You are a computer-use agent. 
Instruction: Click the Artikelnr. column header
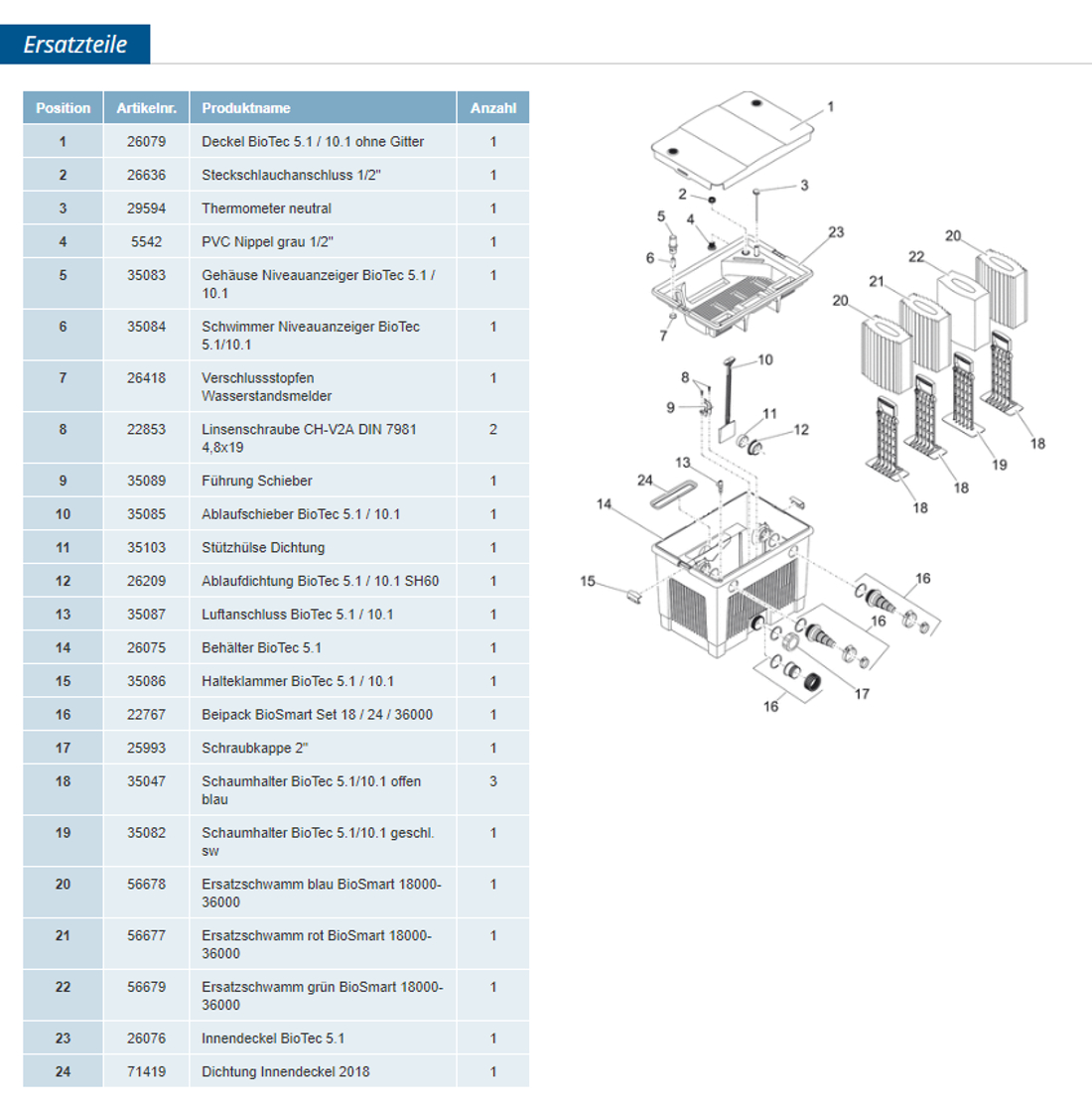pyautogui.click(x=147, y=107)
